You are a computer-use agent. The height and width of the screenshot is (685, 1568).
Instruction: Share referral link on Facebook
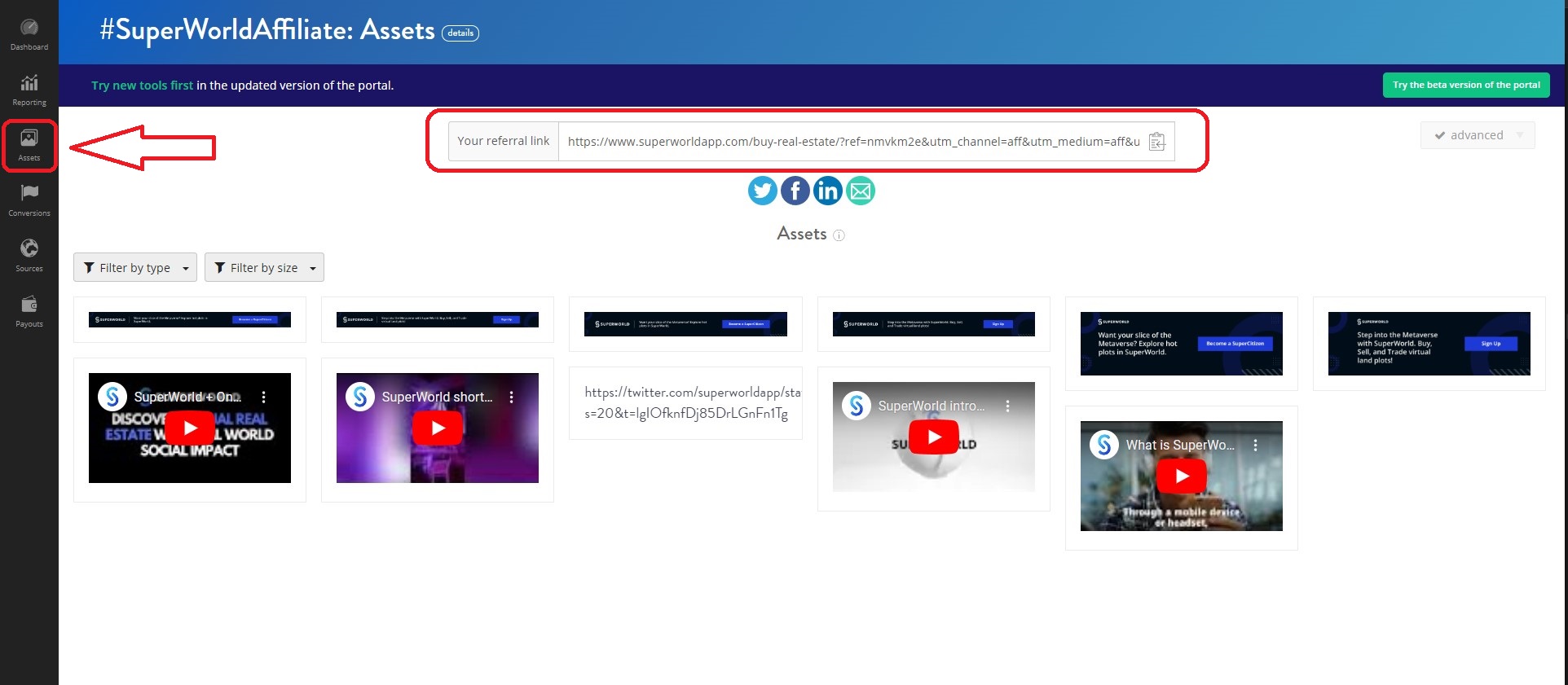coord(795,191)
